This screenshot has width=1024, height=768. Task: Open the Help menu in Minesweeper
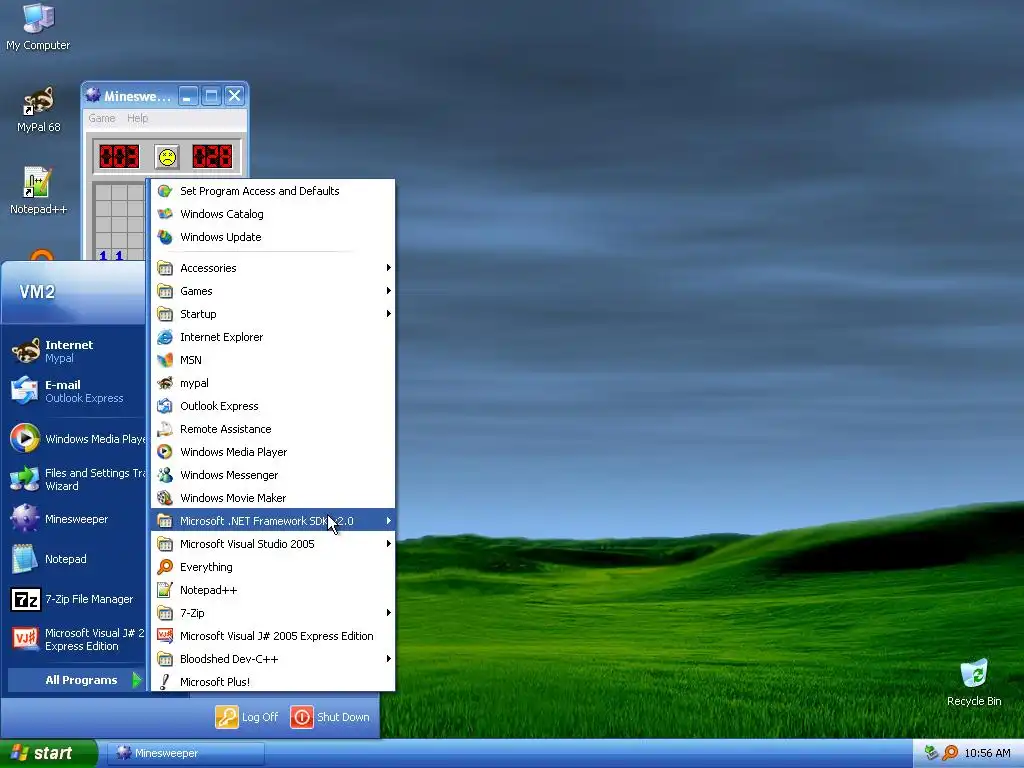pos(137,118)
